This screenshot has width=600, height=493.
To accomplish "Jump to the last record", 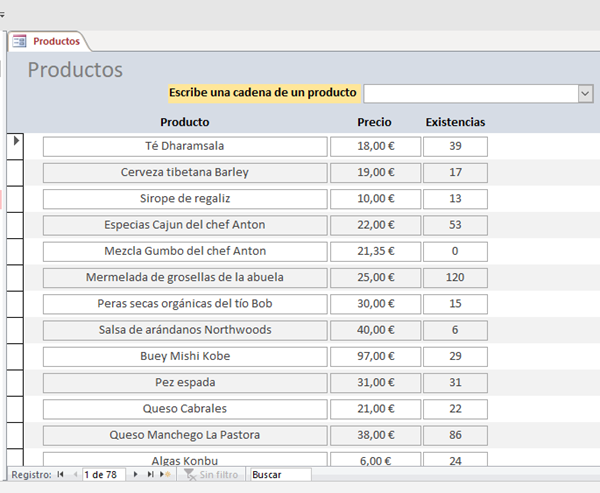I will pos(151,474).
